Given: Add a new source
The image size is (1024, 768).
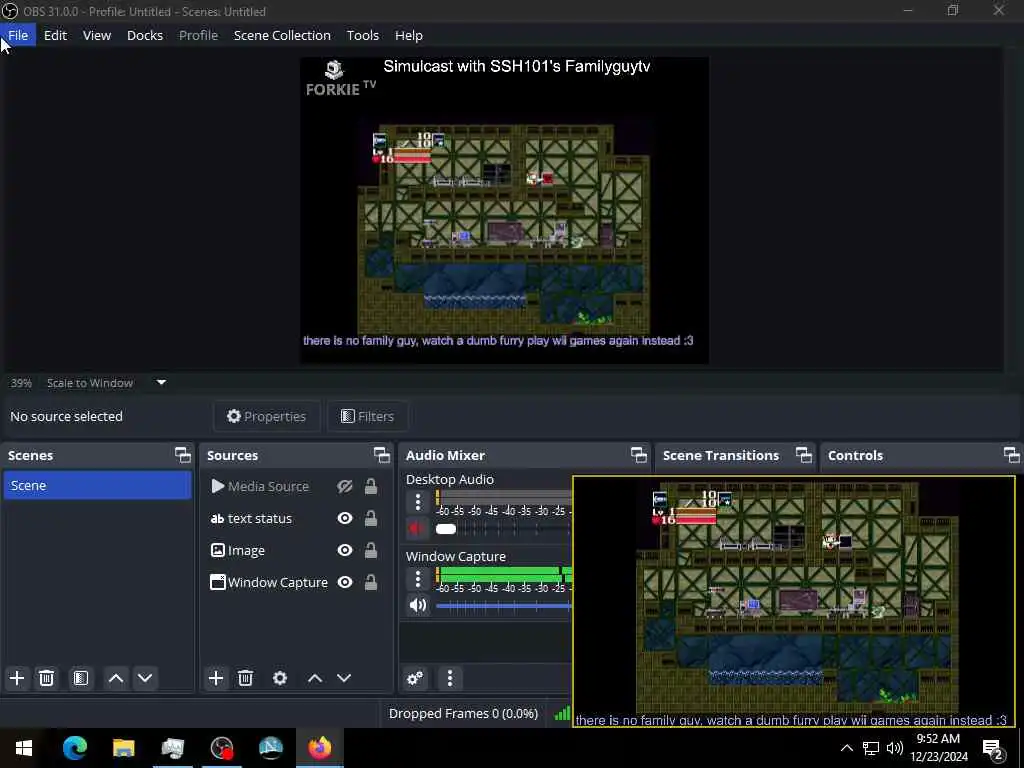Looking at the screenshot, I should pos(216,678).
